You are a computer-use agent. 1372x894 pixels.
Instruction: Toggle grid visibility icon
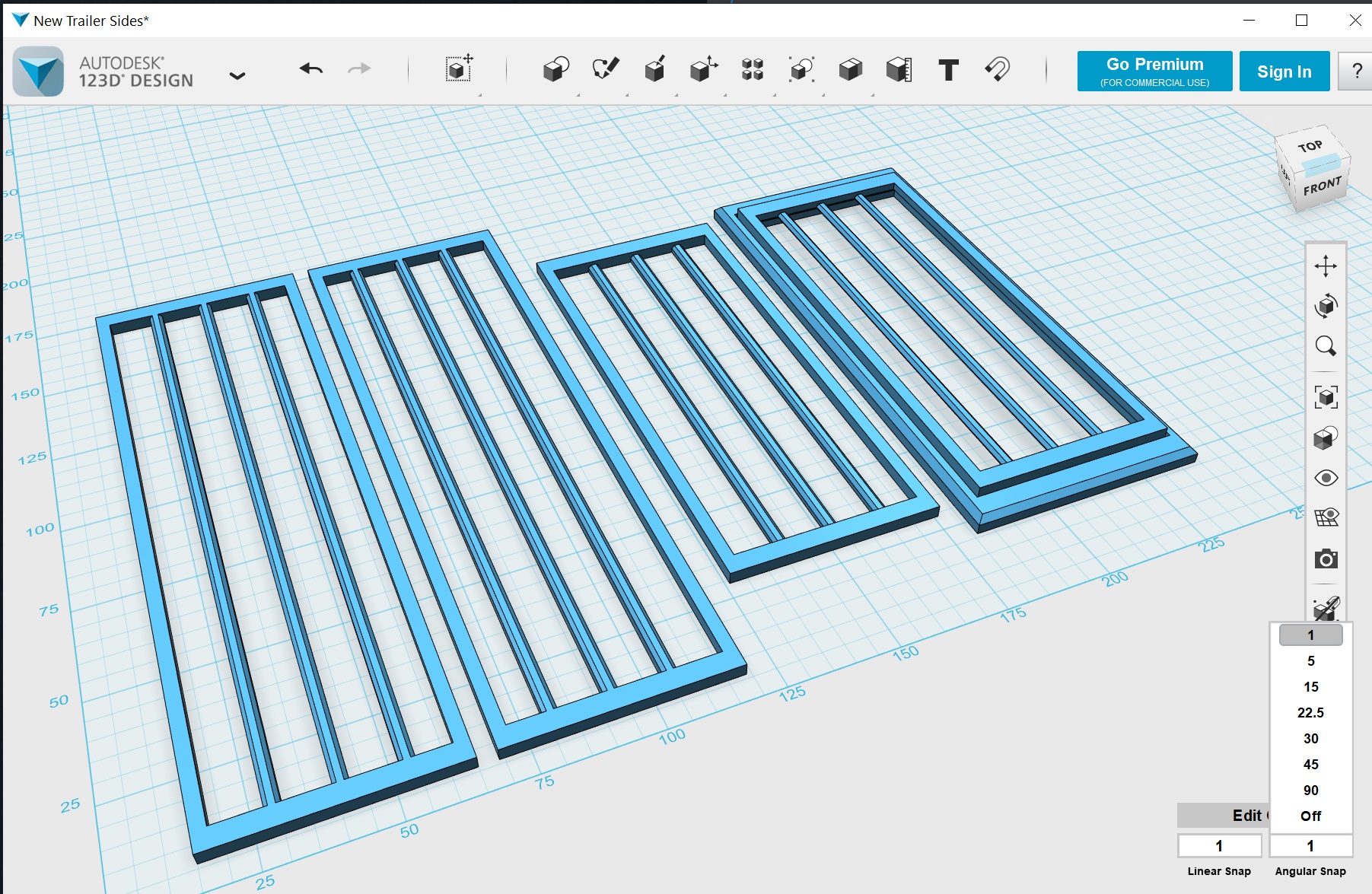click(1326, 517)
